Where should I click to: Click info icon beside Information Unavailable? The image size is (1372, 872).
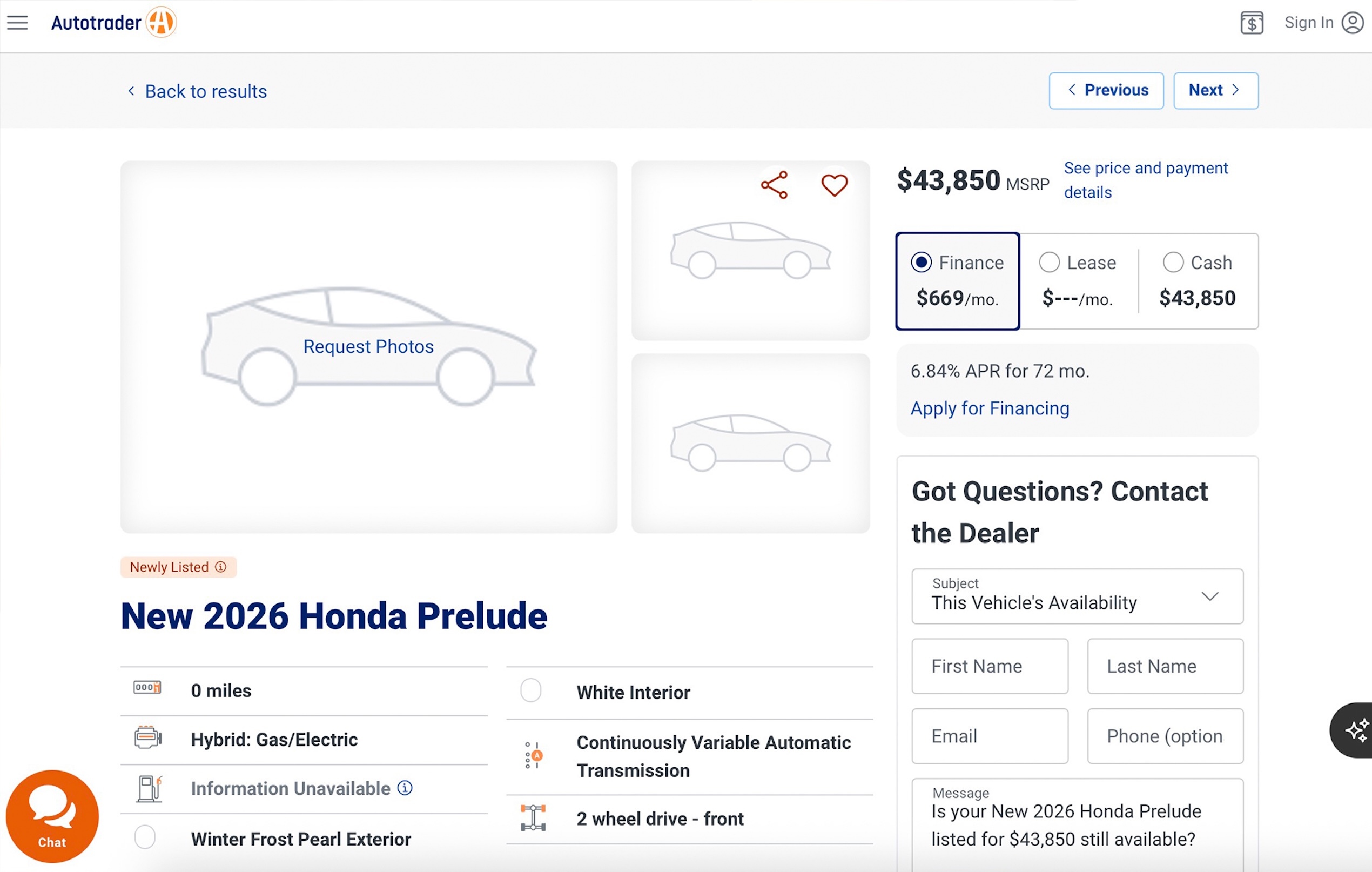[405, 788]
